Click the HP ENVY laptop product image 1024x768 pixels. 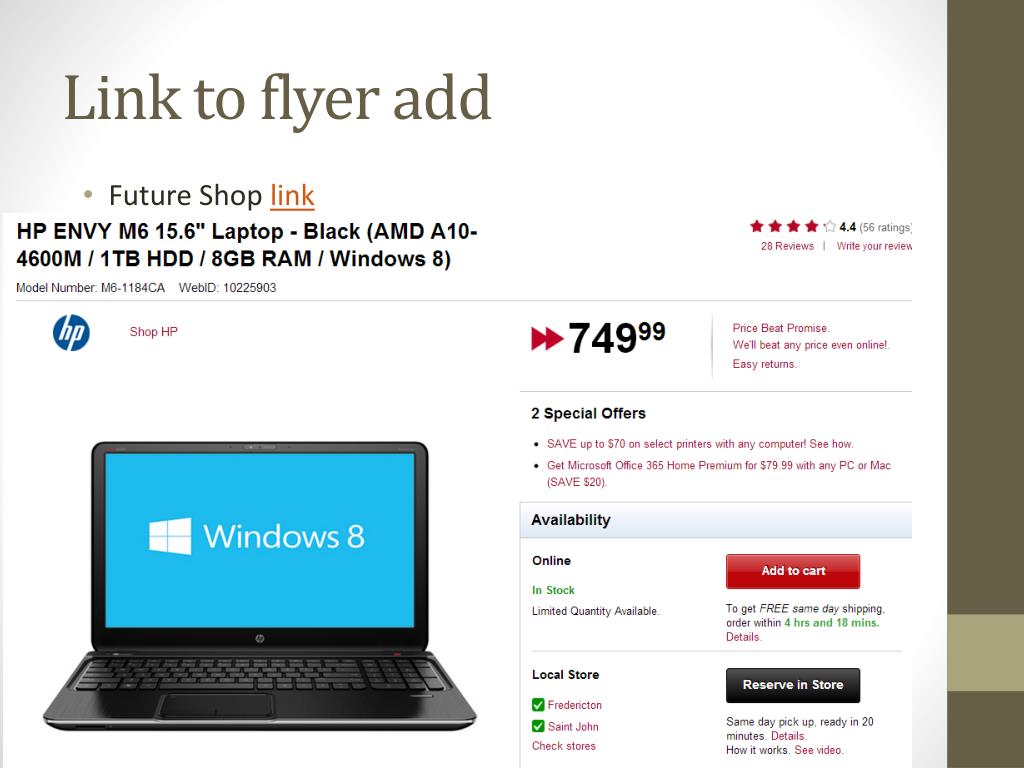click(259, 585)
